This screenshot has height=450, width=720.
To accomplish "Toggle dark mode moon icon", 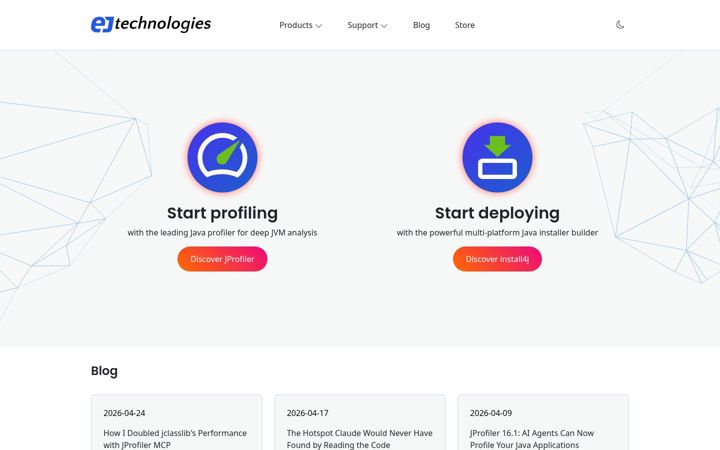I will point(620,25).
